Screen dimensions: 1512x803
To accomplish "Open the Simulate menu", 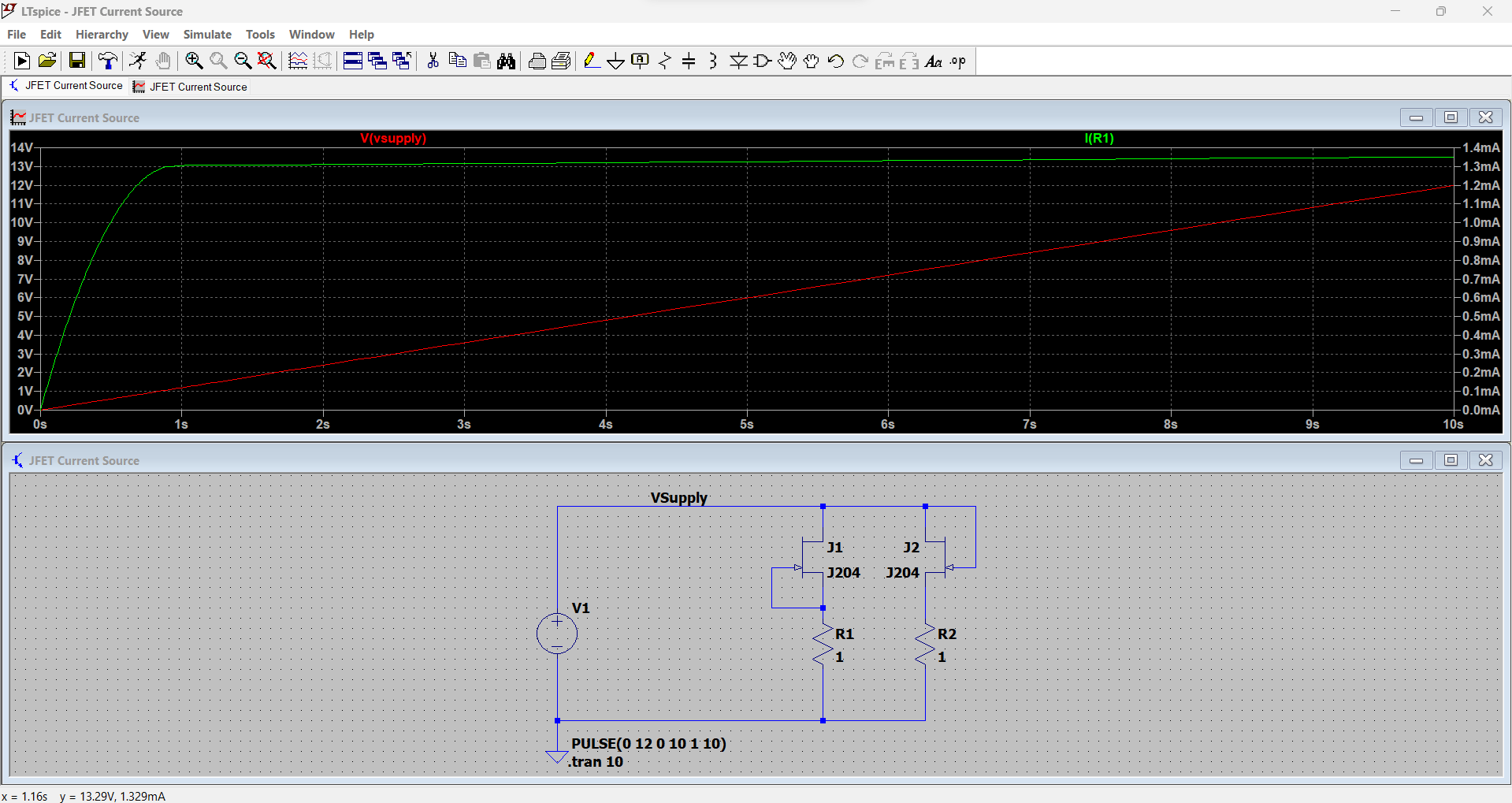I will coord(207,35).
